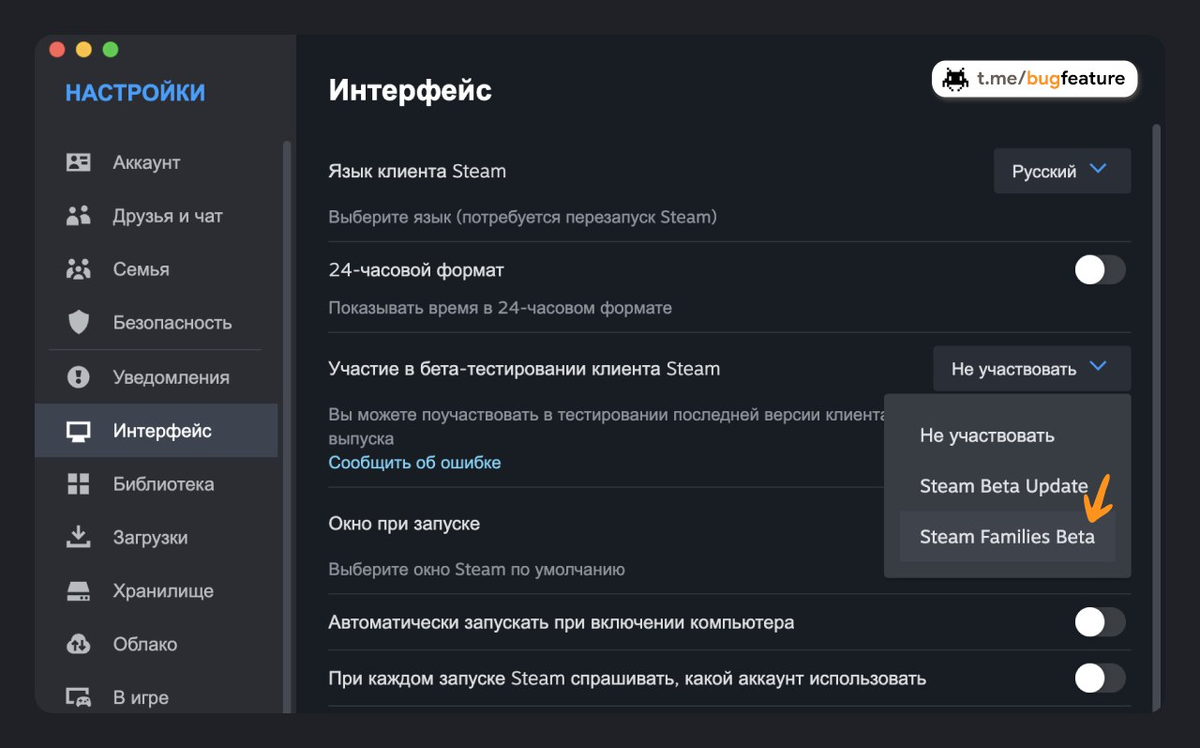1200x748 pixels.
Task: Show Хранилище settings
Action: pos(156,591)
